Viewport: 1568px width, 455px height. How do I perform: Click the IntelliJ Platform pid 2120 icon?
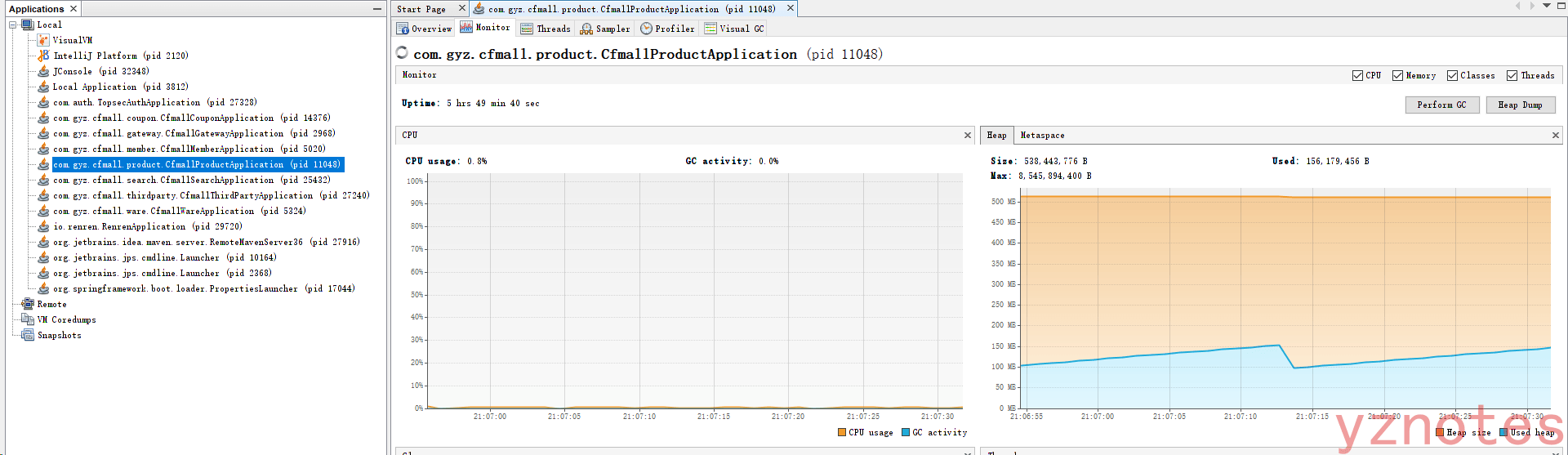tap(43, 56)
